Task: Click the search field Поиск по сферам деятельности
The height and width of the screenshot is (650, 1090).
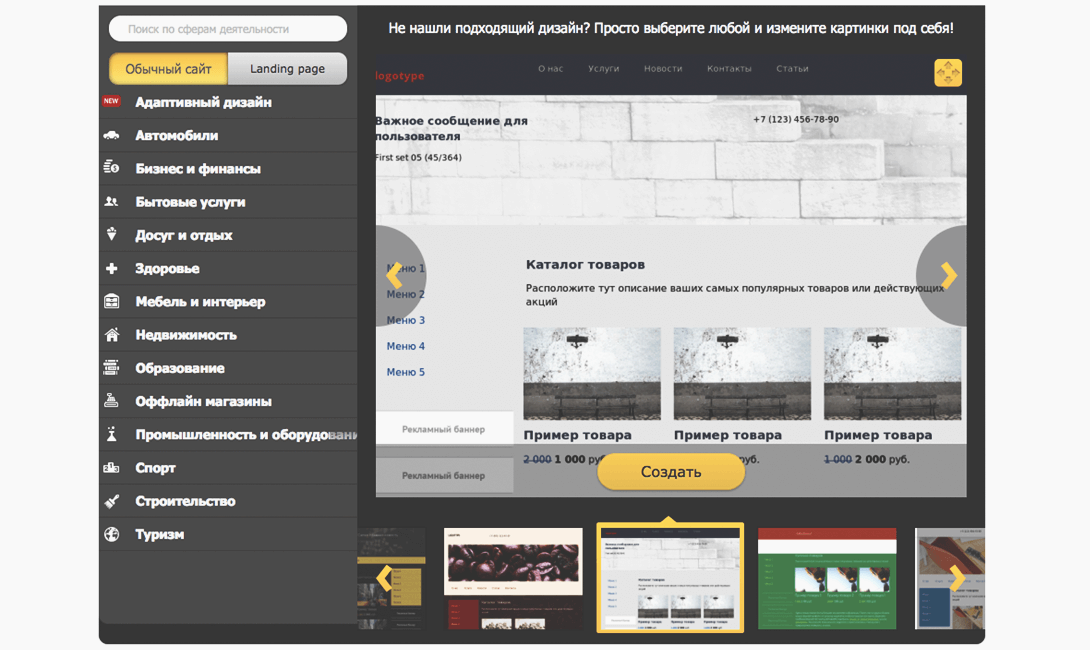Action: [228, 29]
